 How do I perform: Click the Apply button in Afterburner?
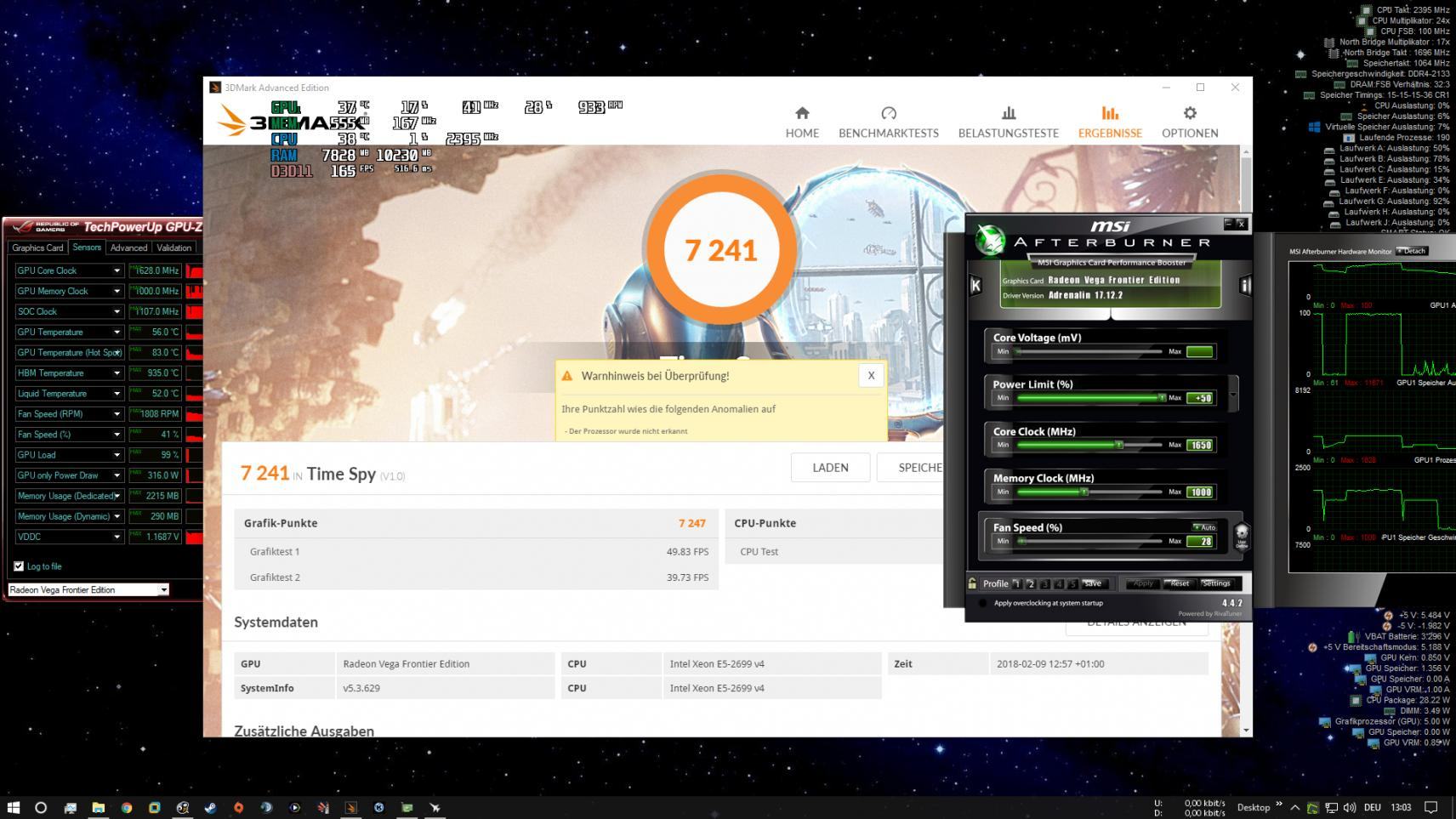point(1142,583)
